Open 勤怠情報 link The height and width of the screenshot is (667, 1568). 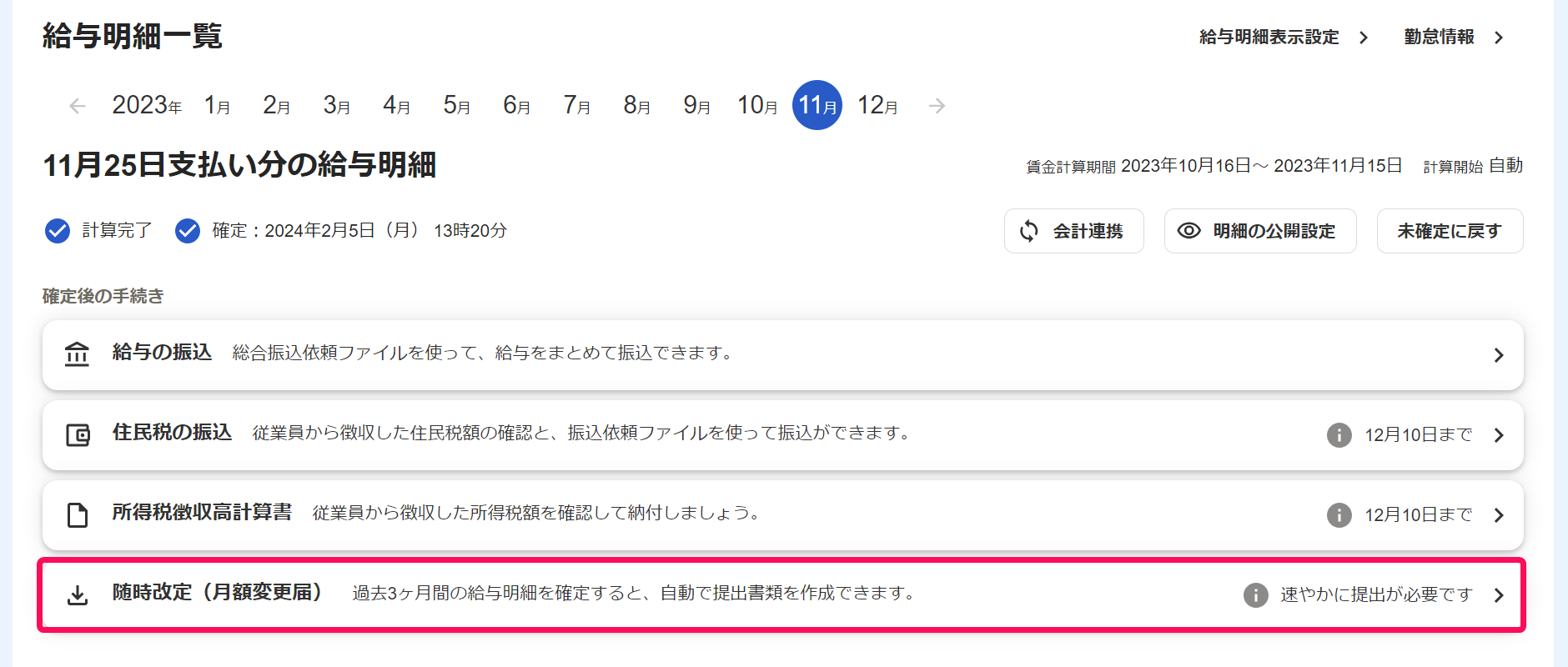1439,38
